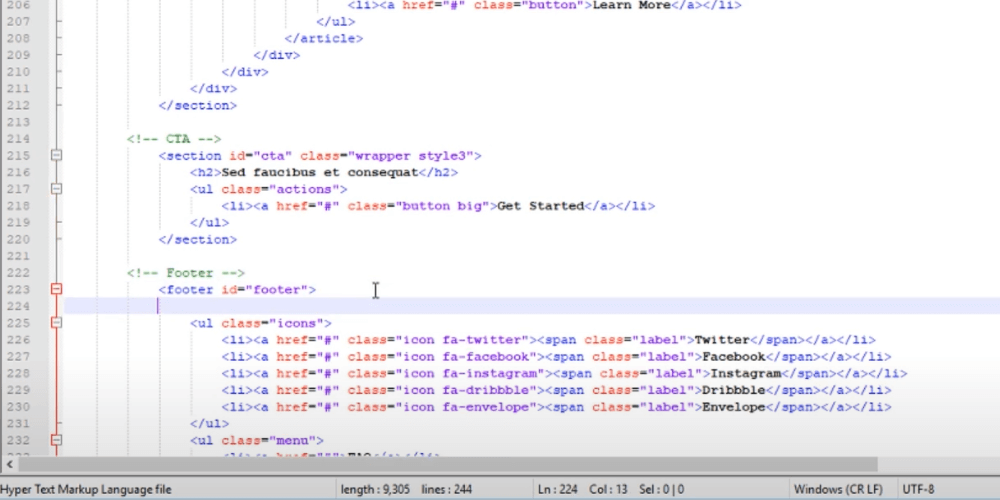Click the 'Windows (CR LF)' line ending indicator

tap(838, 490)
